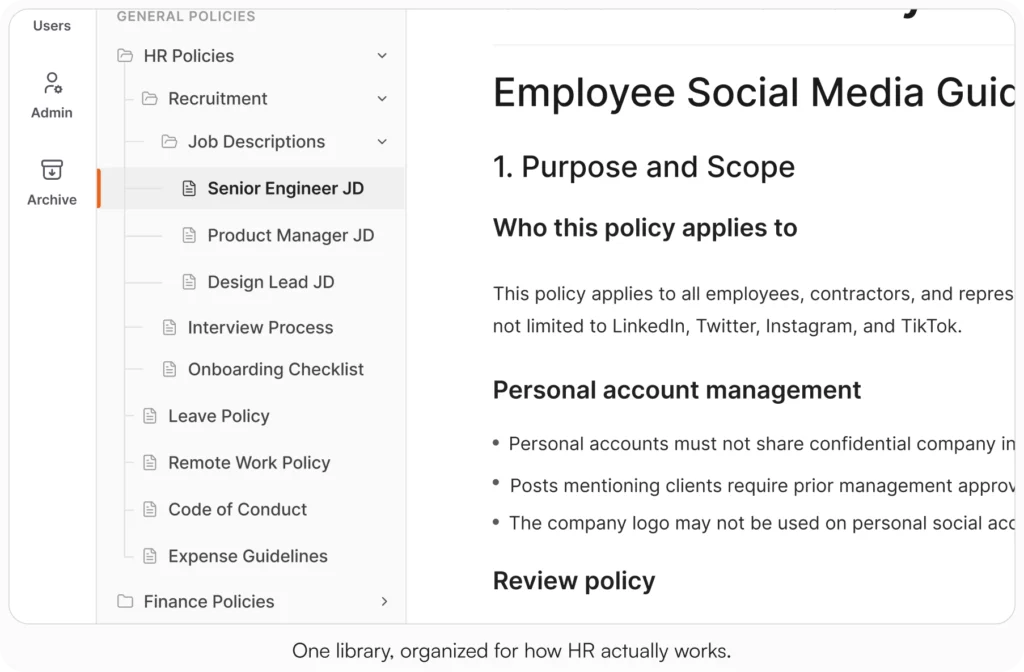Switch to the Admin label
The image size is (1024, 672).
click(52, 112)
